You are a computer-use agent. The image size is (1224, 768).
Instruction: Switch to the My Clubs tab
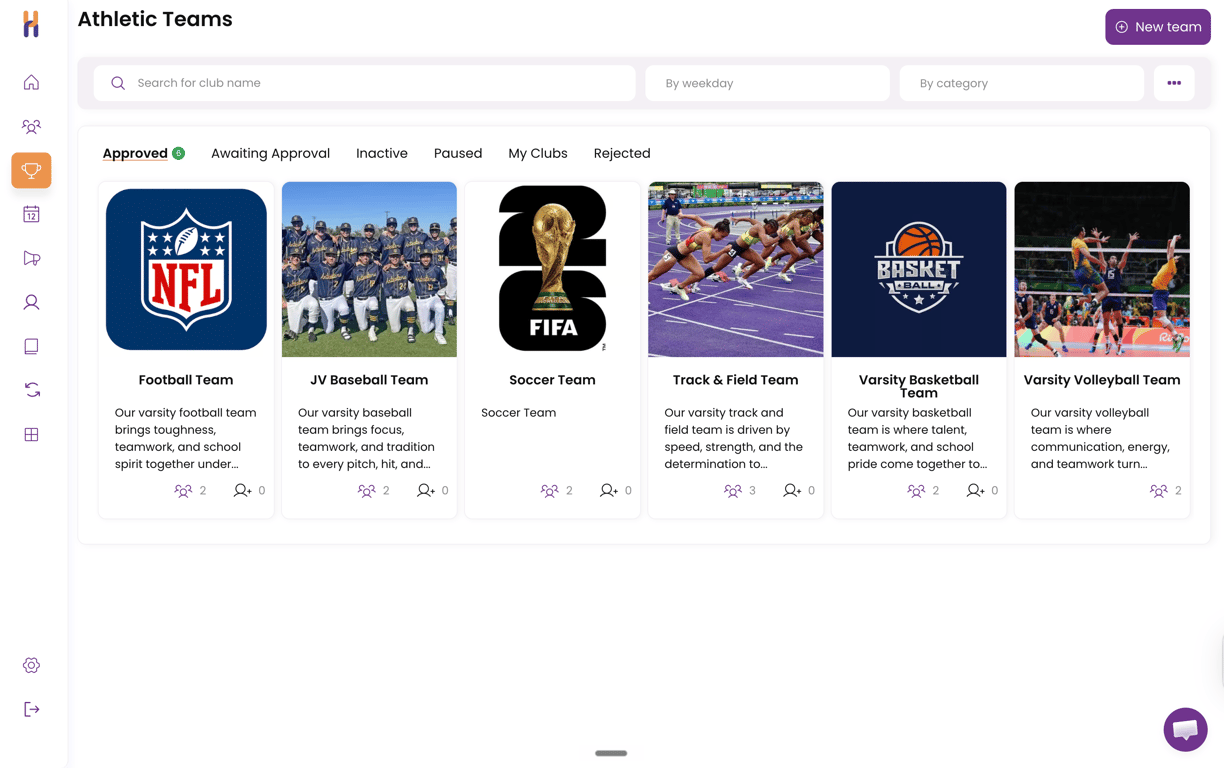click(x=538, y=153)
